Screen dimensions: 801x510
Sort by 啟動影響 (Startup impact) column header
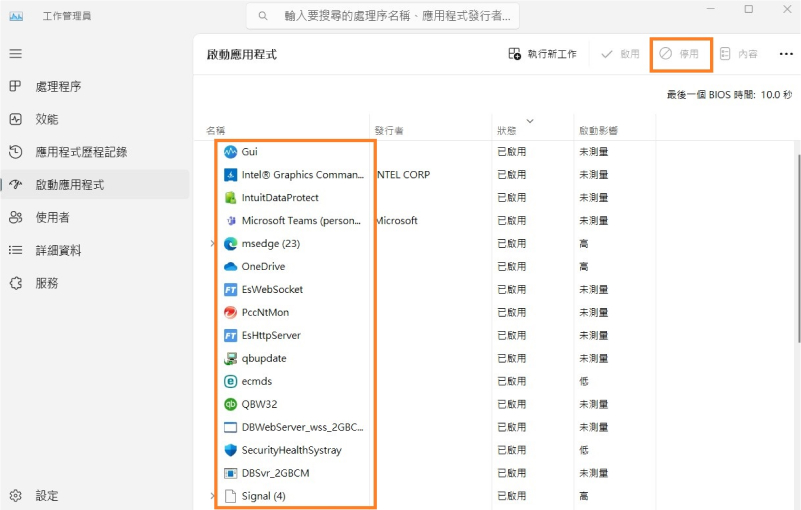point(598,131)
